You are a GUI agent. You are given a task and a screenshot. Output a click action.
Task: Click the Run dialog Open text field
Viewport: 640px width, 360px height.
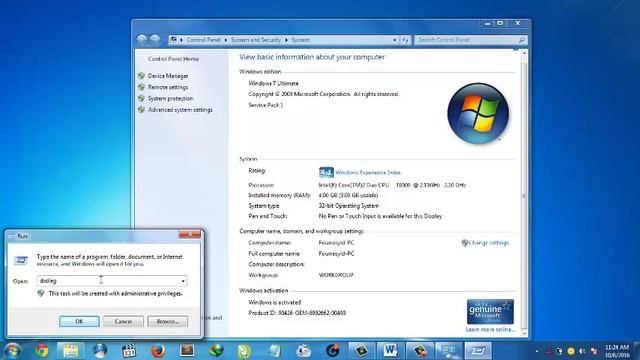tap(108, 281)
